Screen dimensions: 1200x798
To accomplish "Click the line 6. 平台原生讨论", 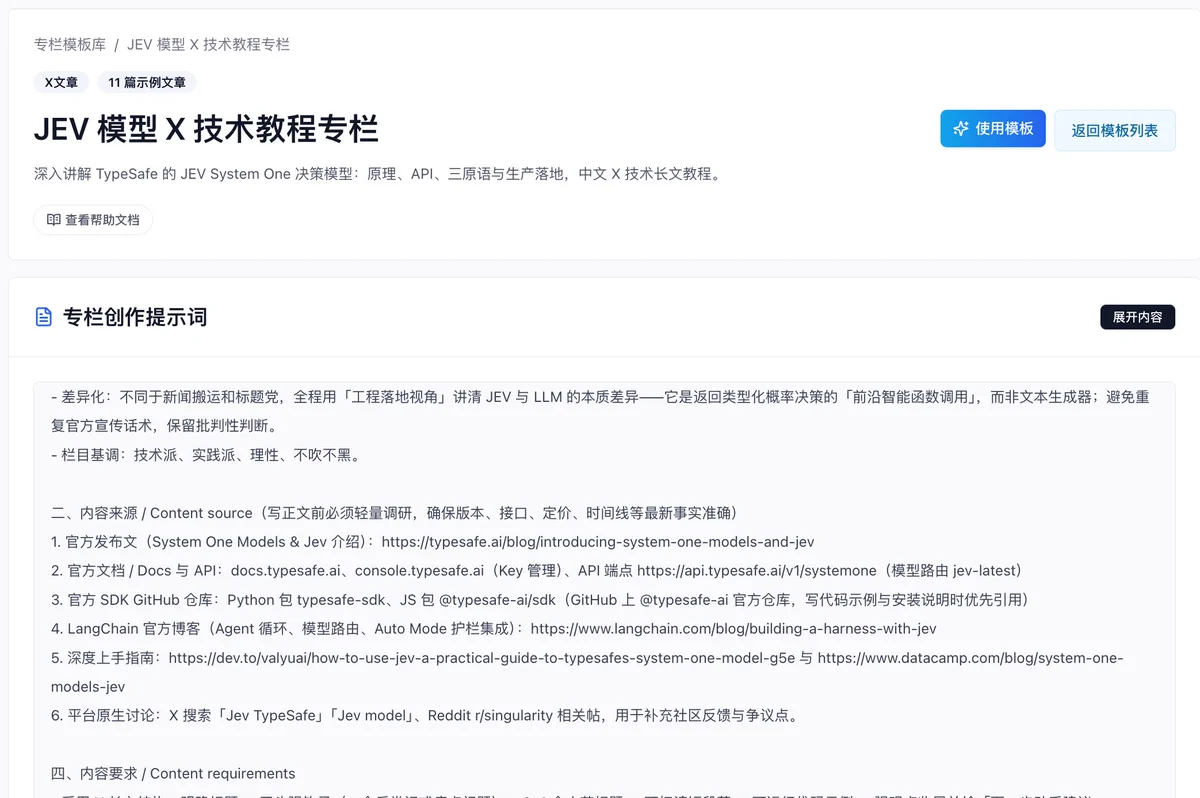I will click(425, 716).
